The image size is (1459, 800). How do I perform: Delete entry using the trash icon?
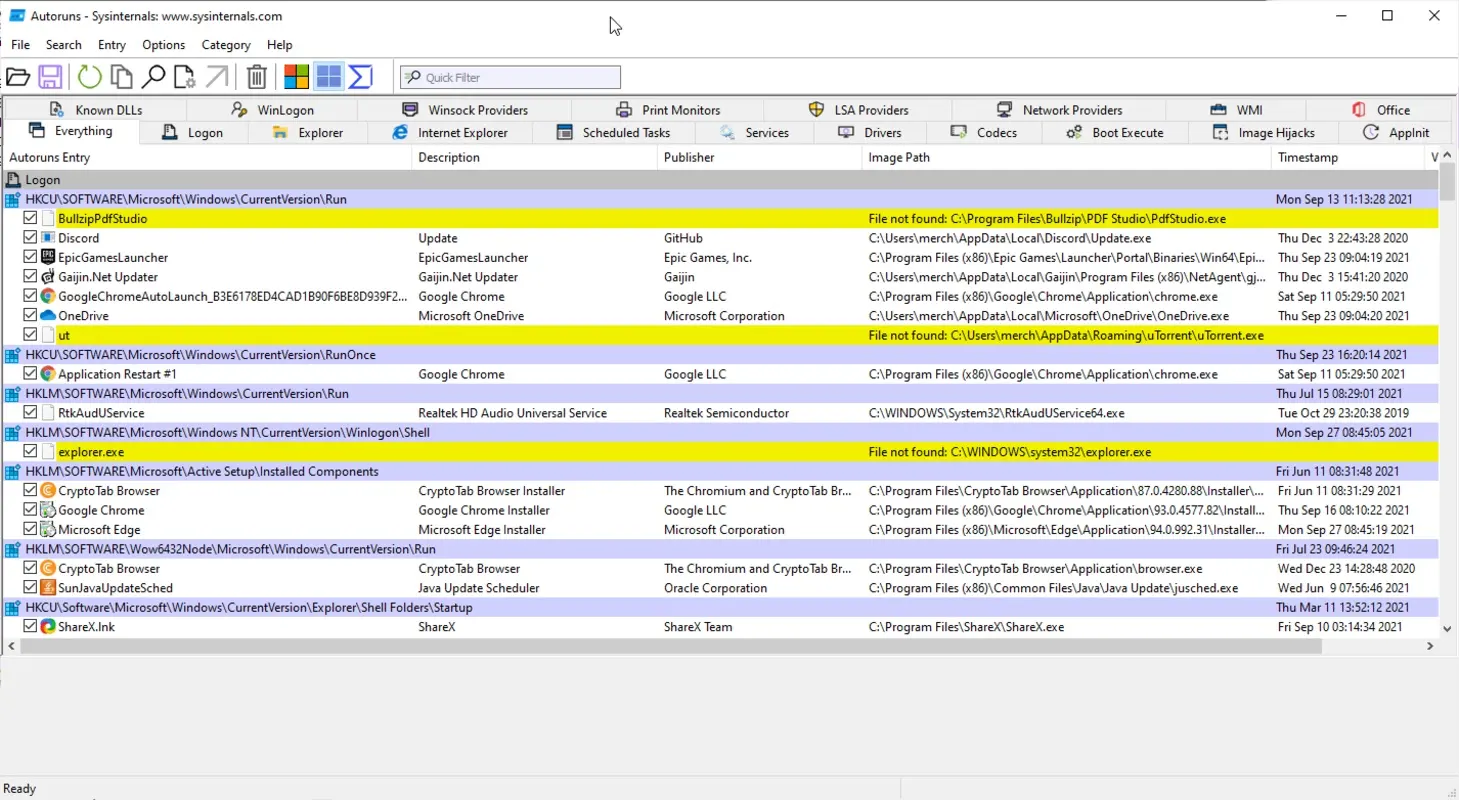257,77
